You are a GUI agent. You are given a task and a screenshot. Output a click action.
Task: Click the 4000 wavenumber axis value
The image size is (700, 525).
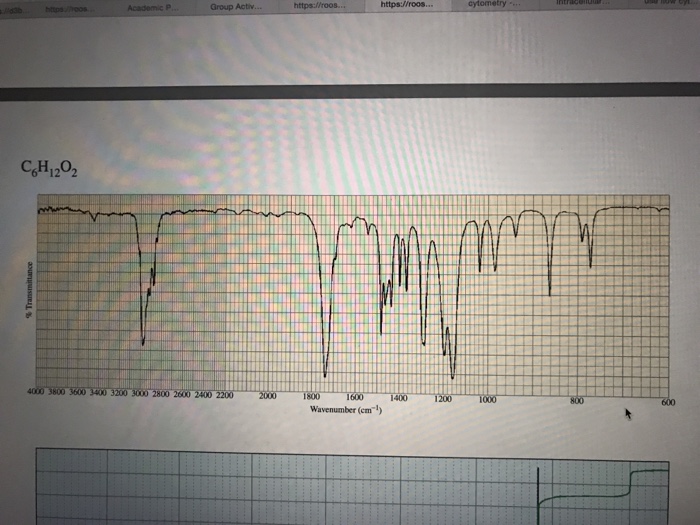[x=36, y=392]
